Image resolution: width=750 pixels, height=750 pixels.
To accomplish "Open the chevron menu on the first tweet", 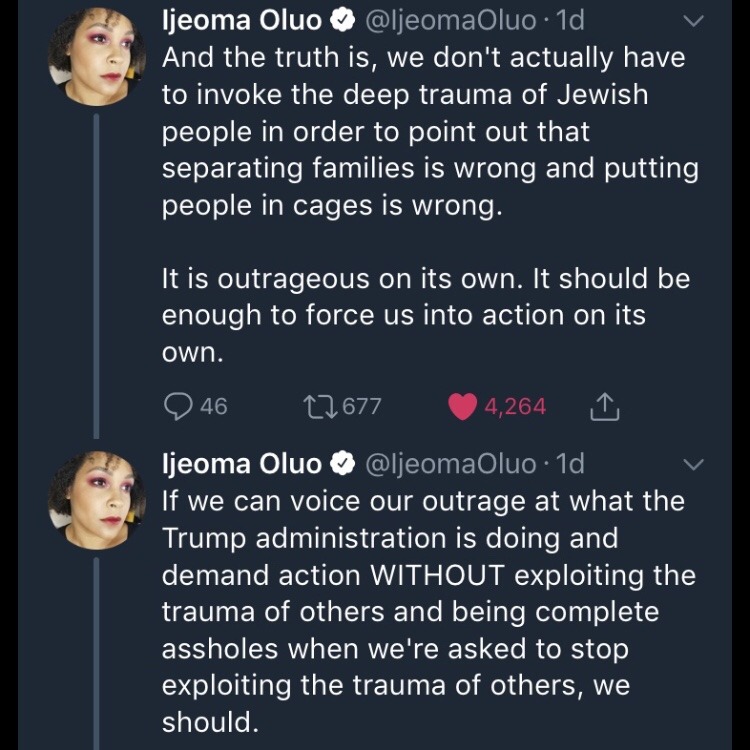I will pos(692,20).
